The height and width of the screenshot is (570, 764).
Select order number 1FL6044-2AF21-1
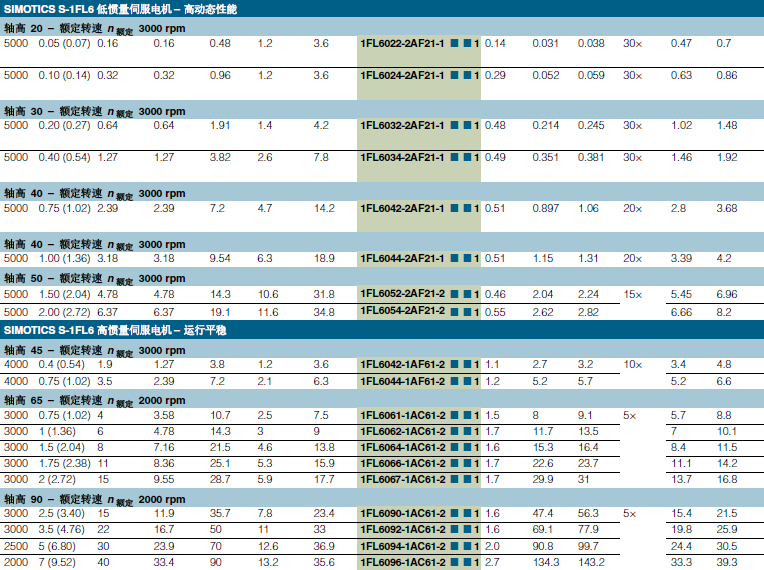tap(402, 259)
